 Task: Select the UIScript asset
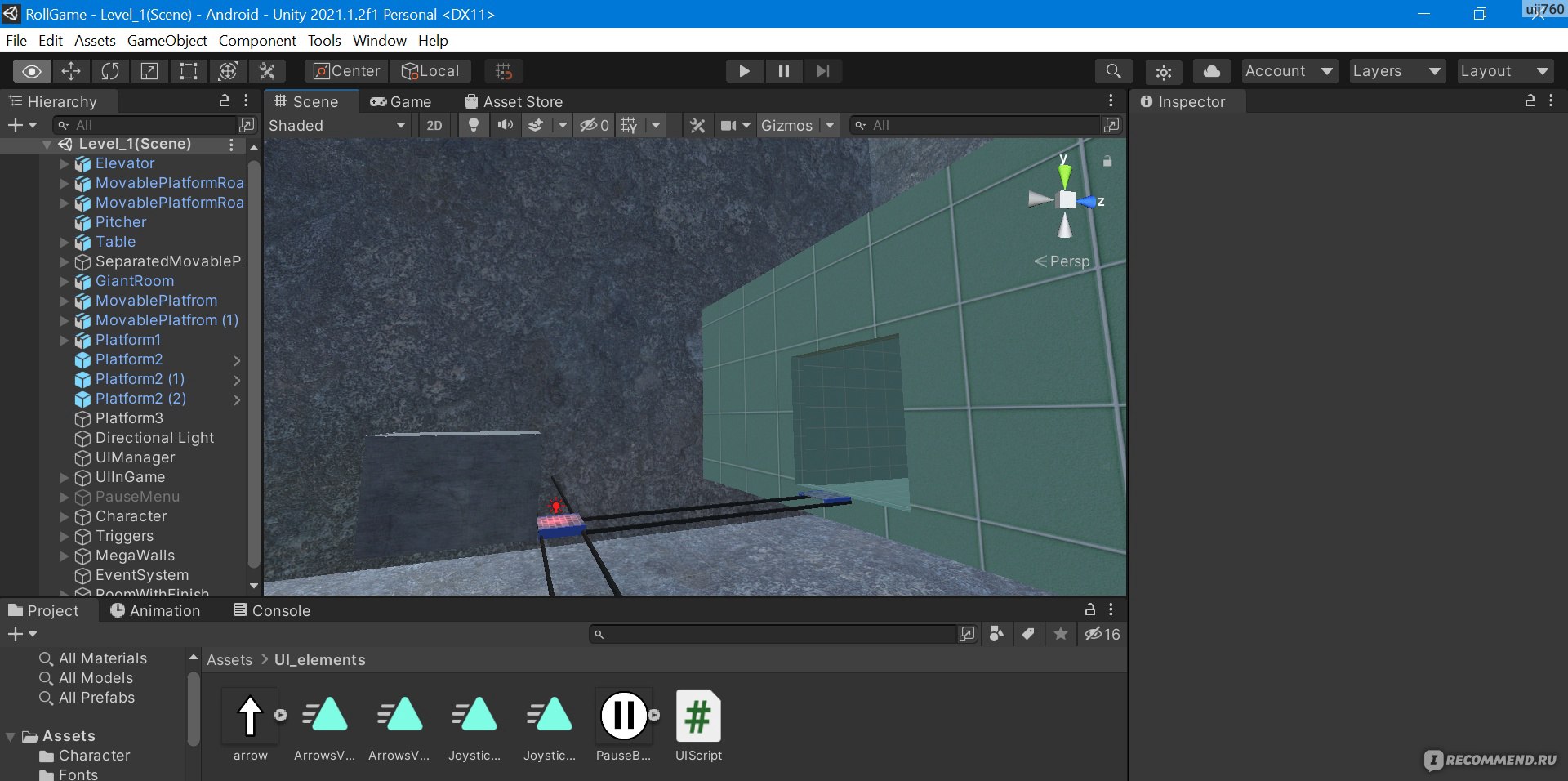pyautogui.click(x=698, y=726)
